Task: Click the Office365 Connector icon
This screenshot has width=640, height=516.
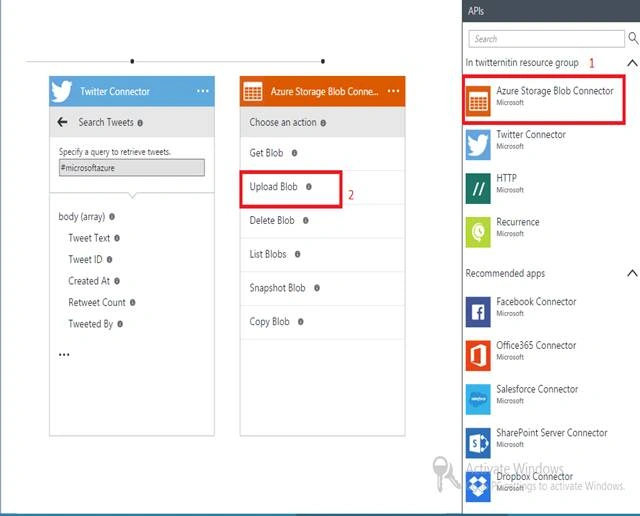Action: click(478, 356)
